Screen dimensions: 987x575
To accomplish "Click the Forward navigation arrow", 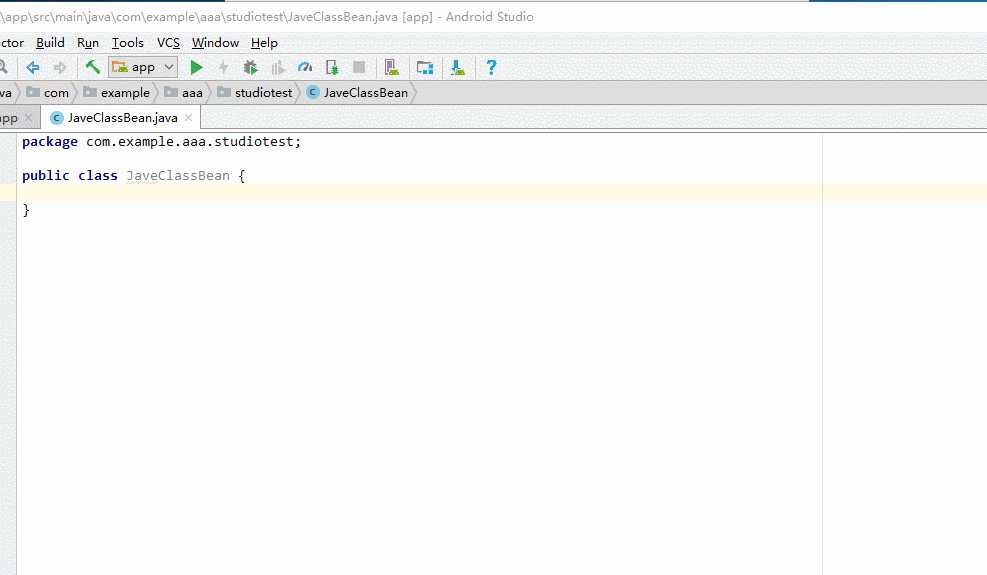I will pyautogui.click(x=60, y=67).
